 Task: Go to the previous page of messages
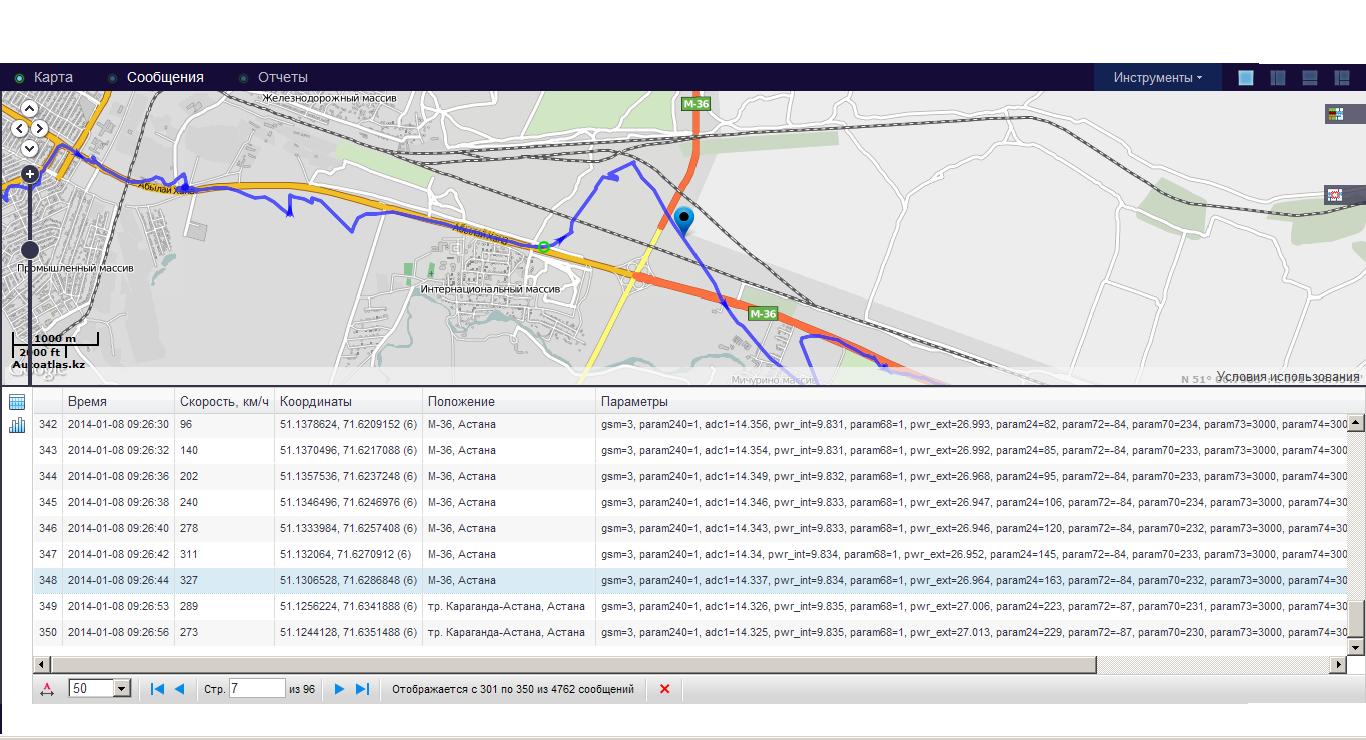[x=180, y=689]
